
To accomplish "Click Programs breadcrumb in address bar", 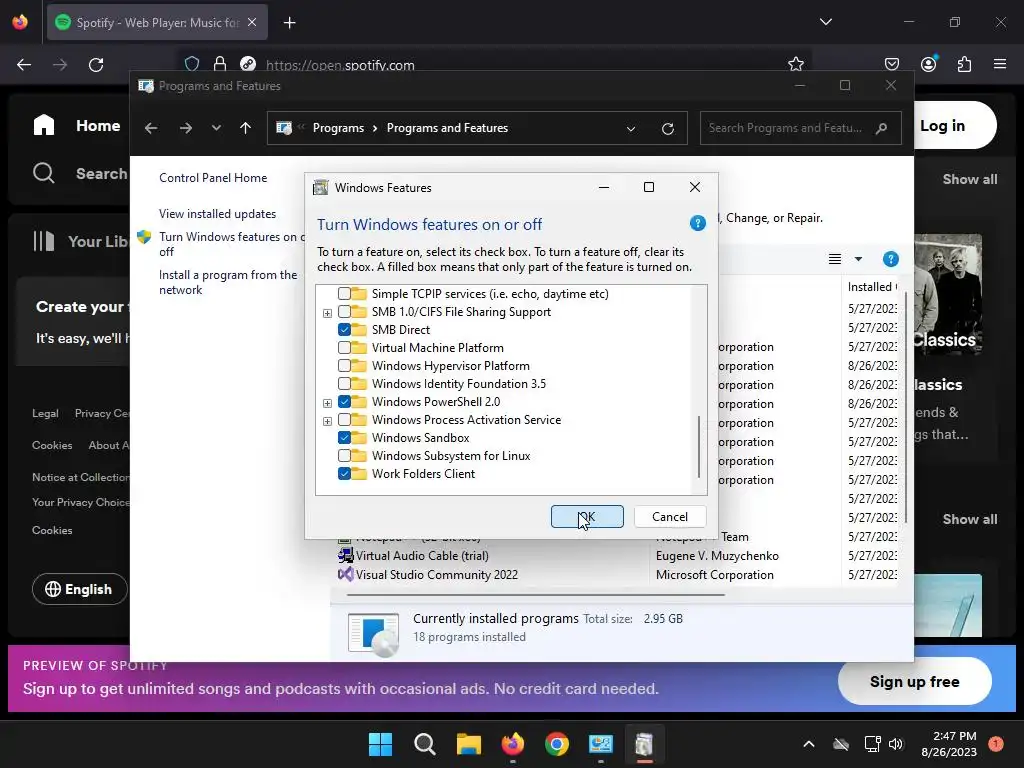I will coord(338,128).
